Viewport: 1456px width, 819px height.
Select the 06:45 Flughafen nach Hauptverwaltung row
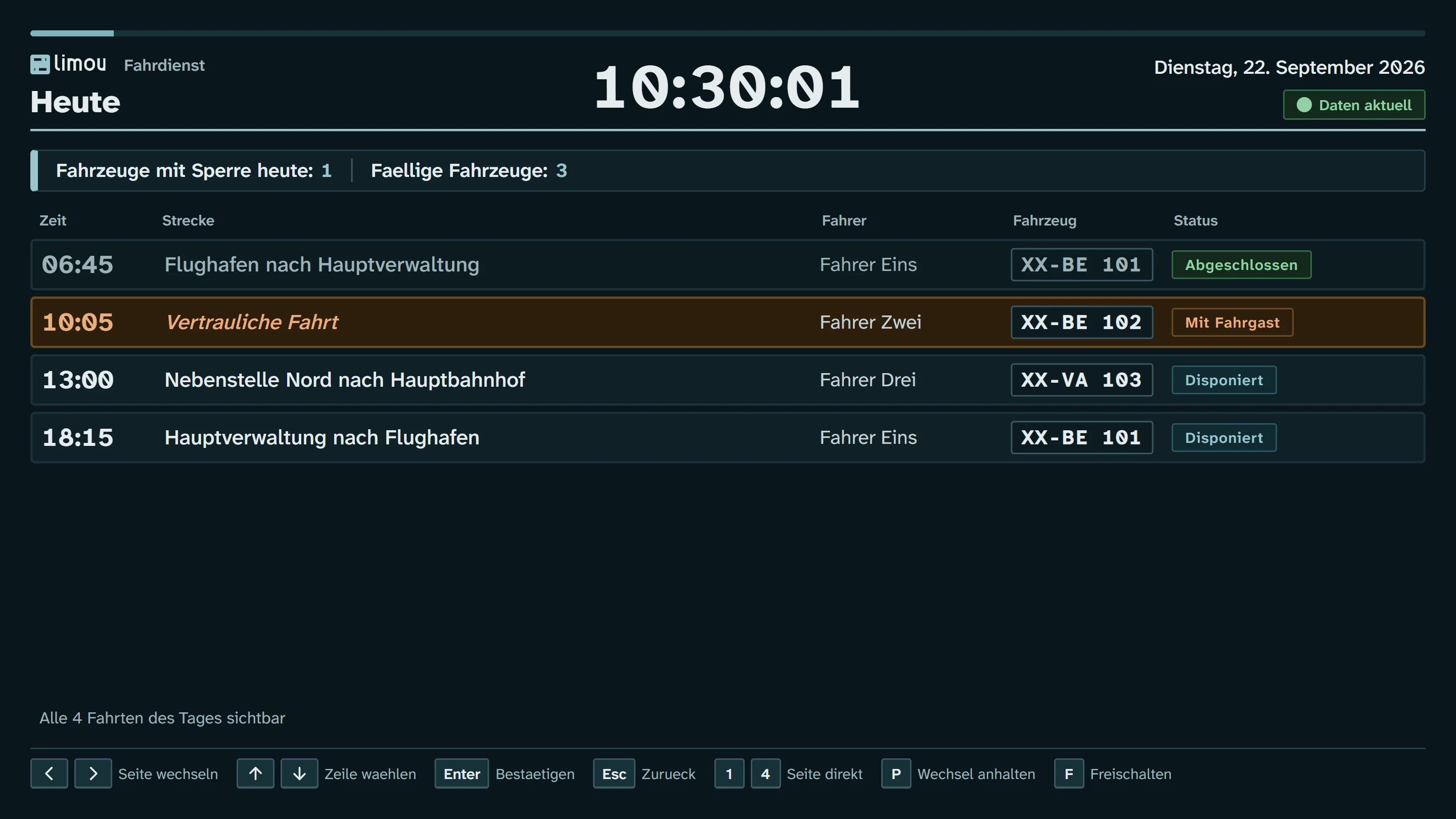point(728,264)
